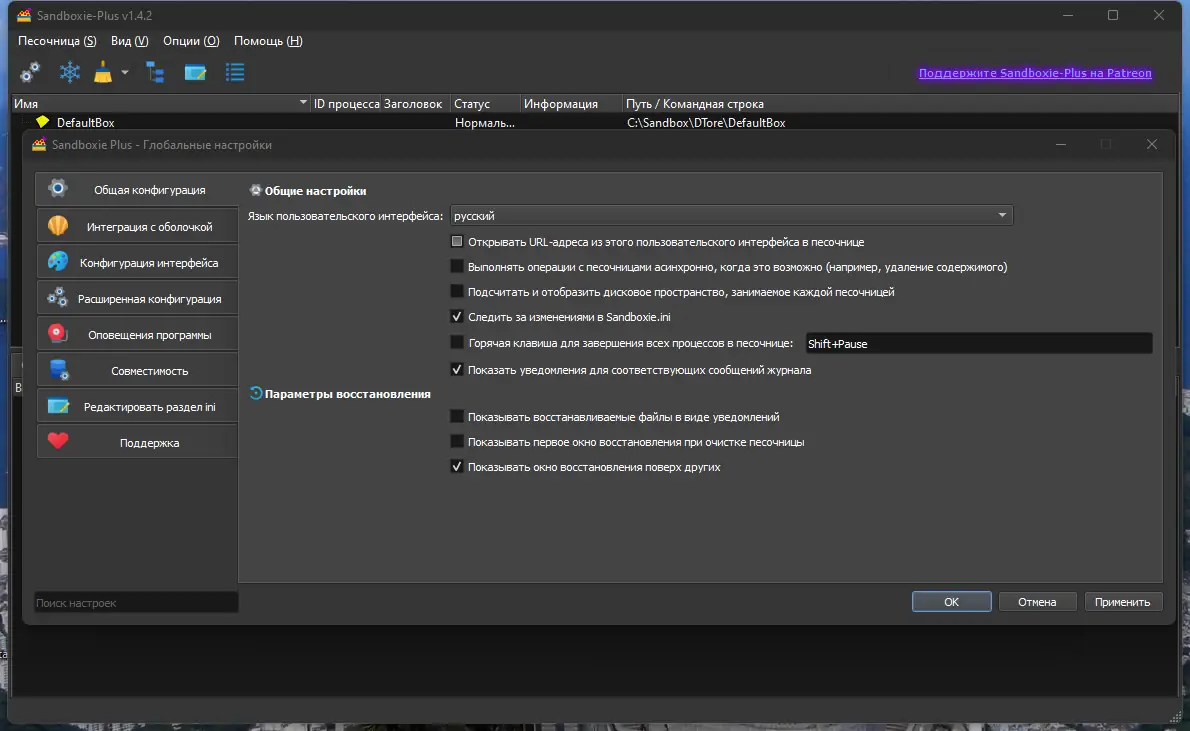Enable Показывать первое окно восстановления checkbox
Viewport: 1190px width, 731px height.
pos(457,442)
